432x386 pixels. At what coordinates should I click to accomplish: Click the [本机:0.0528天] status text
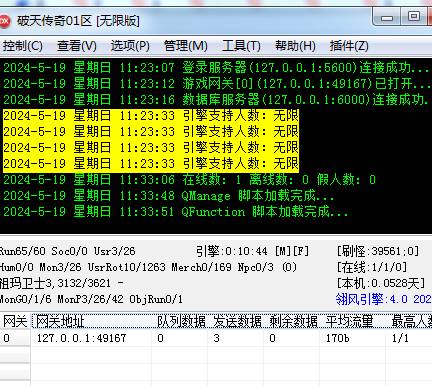[381, 283]
